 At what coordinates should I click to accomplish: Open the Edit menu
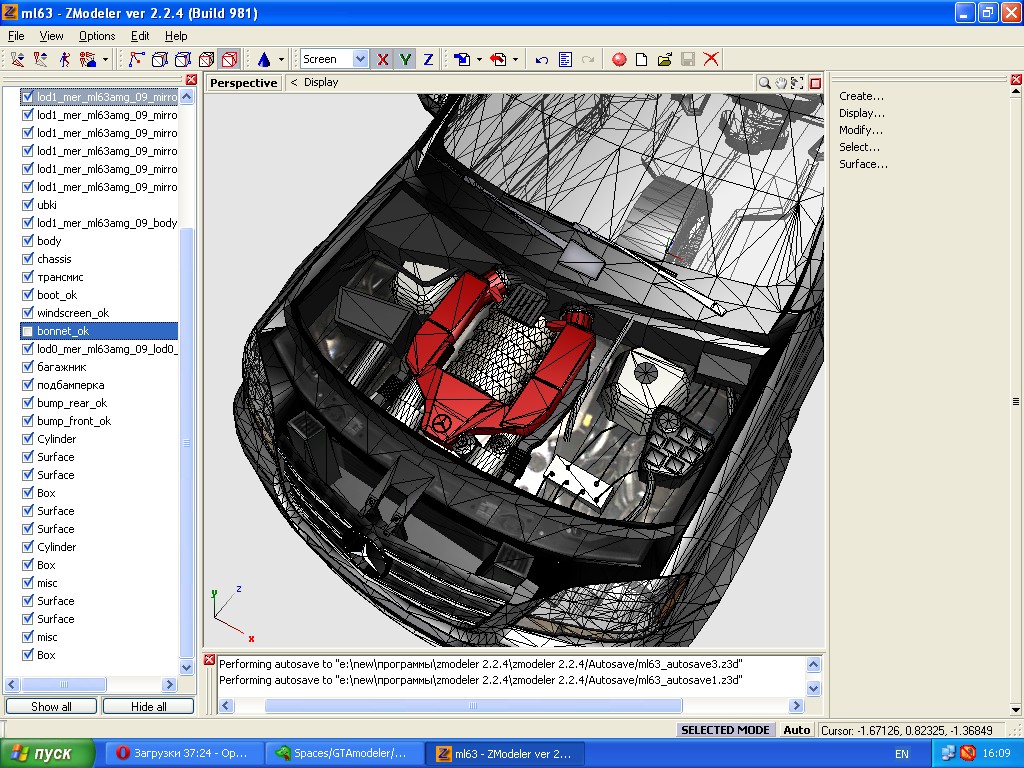click(140, 36)
